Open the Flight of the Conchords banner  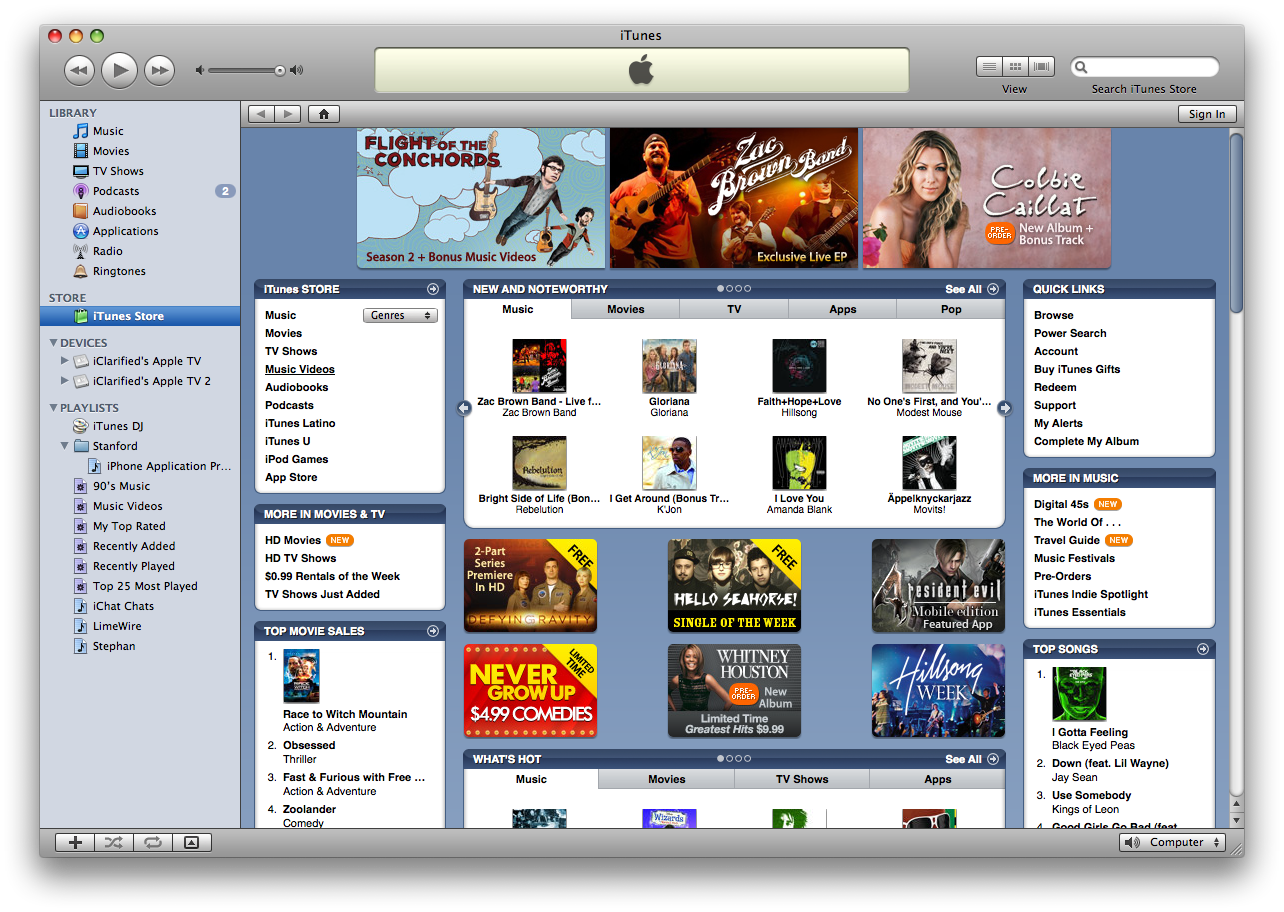481,198
